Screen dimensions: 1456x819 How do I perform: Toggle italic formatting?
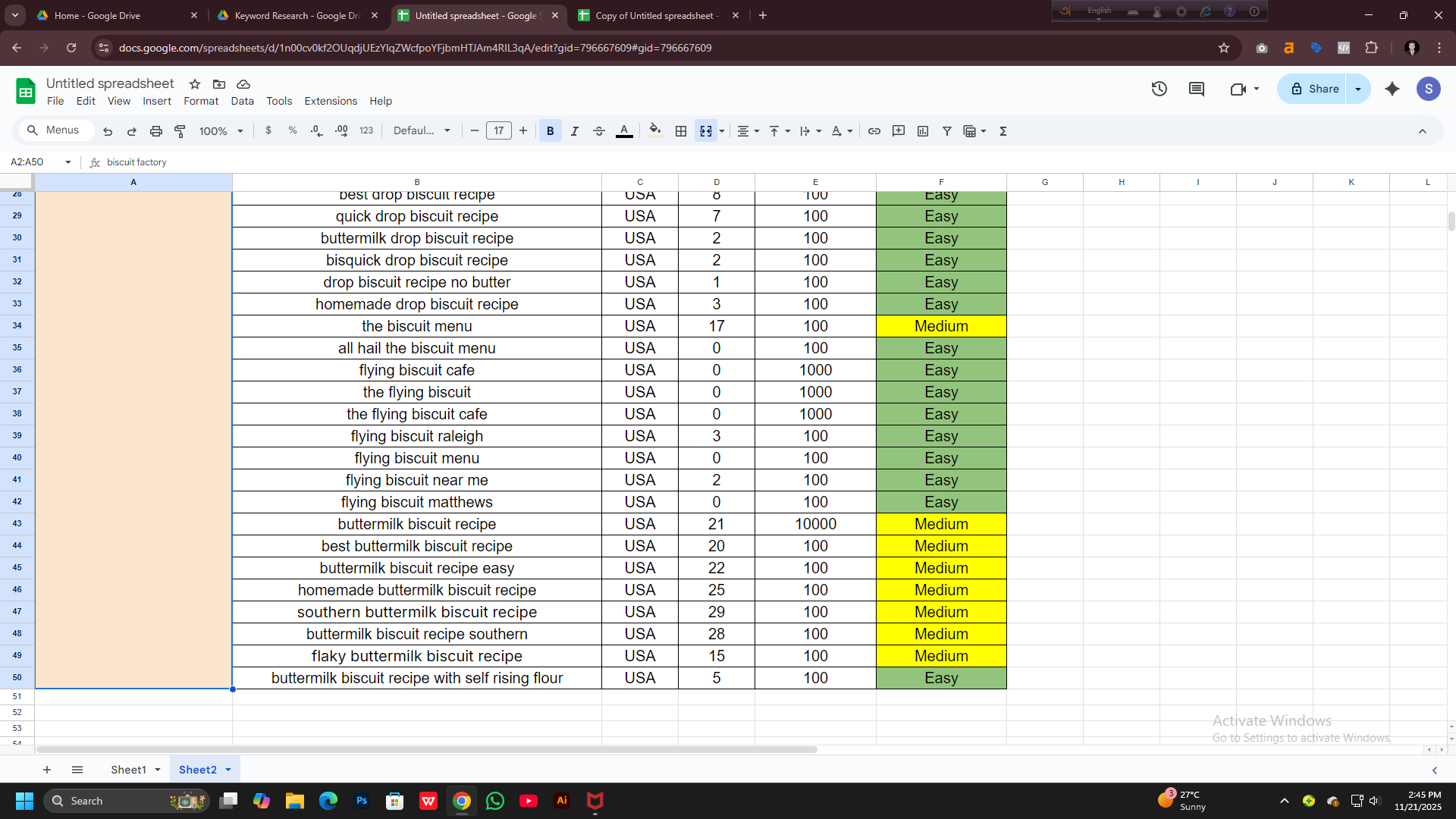(x=575, y=131)
